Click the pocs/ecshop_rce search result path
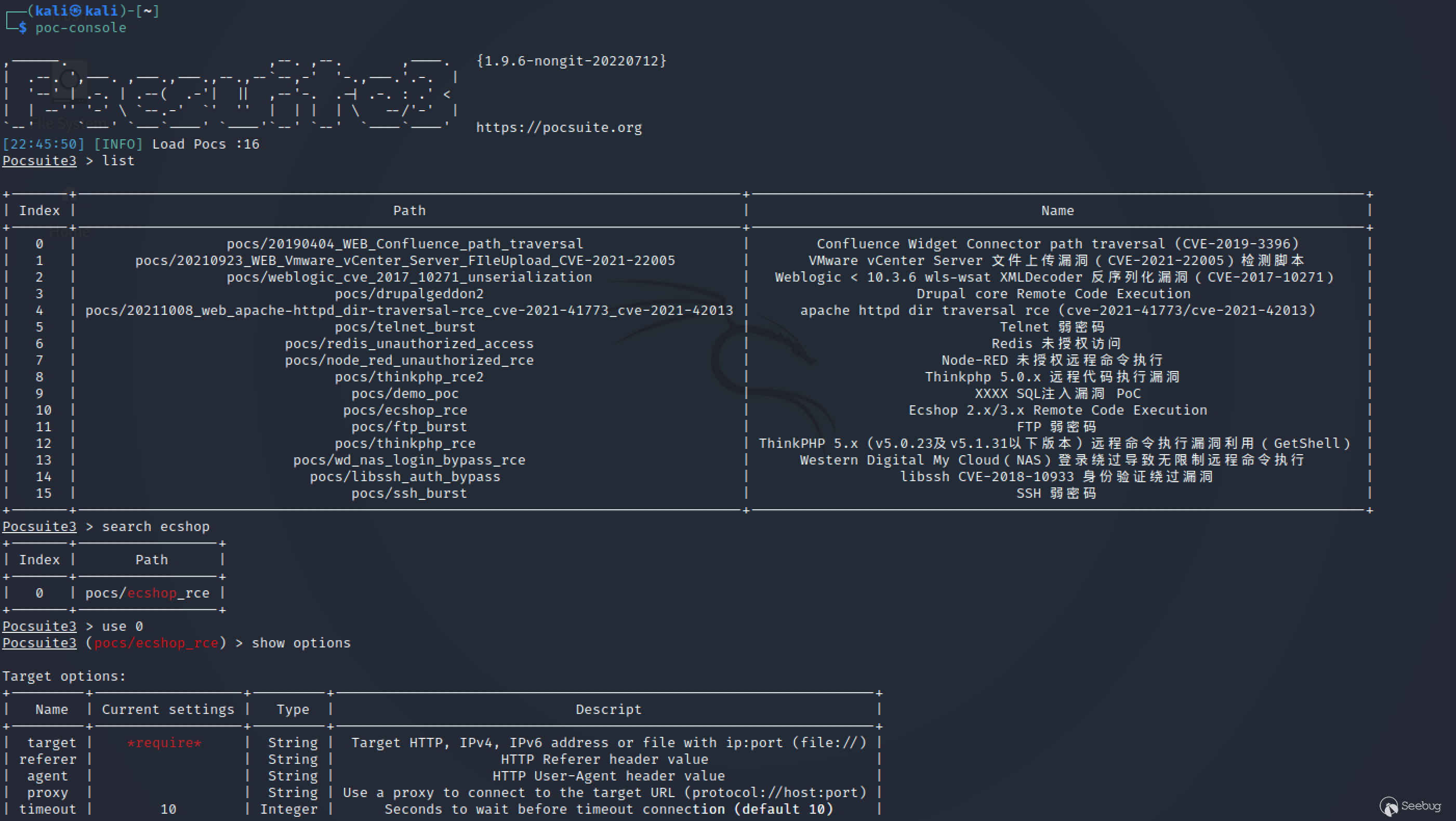The image size is (1456, 821). pos(148,593)
